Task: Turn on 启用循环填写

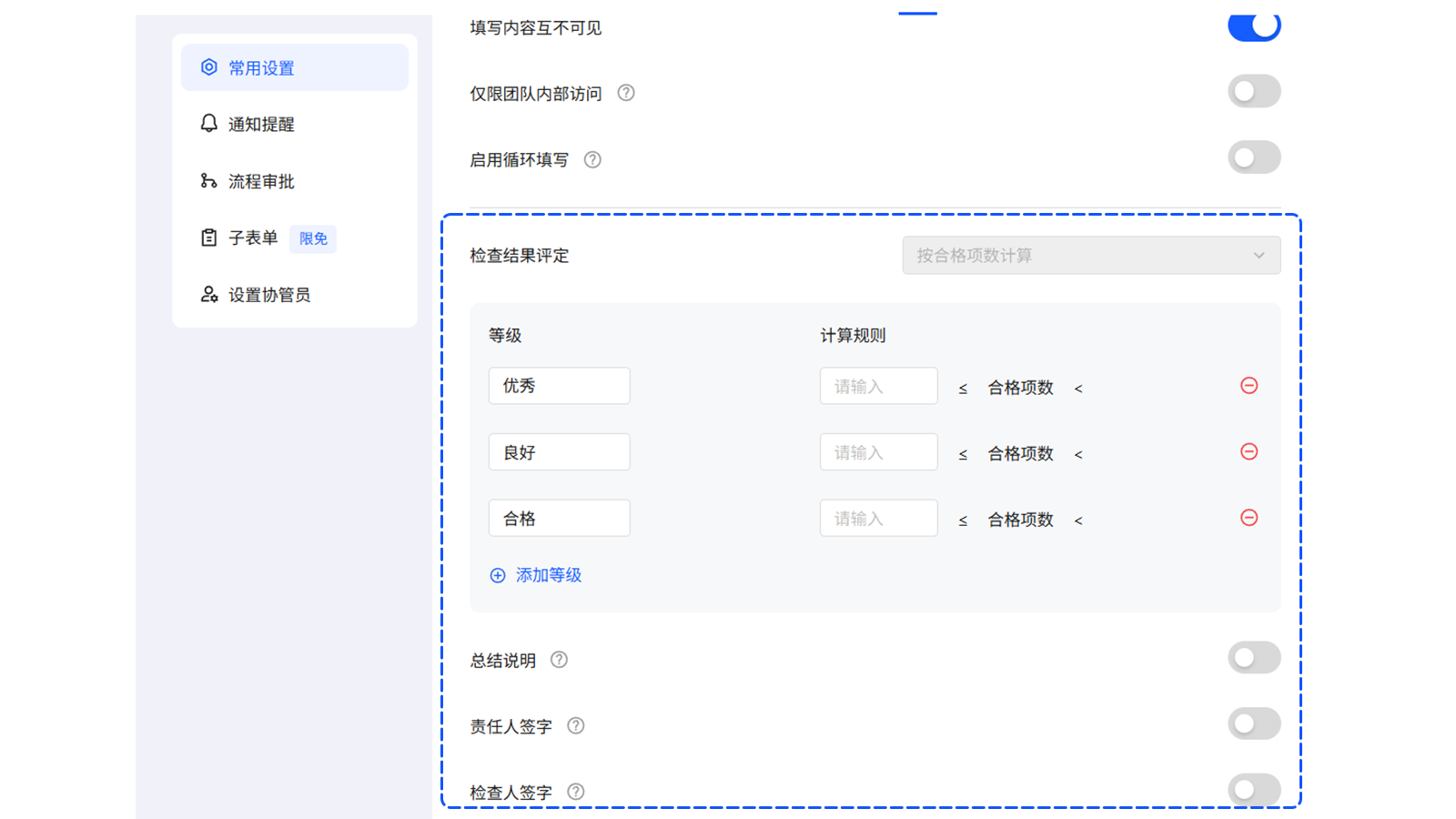Action: (1254, 157)
